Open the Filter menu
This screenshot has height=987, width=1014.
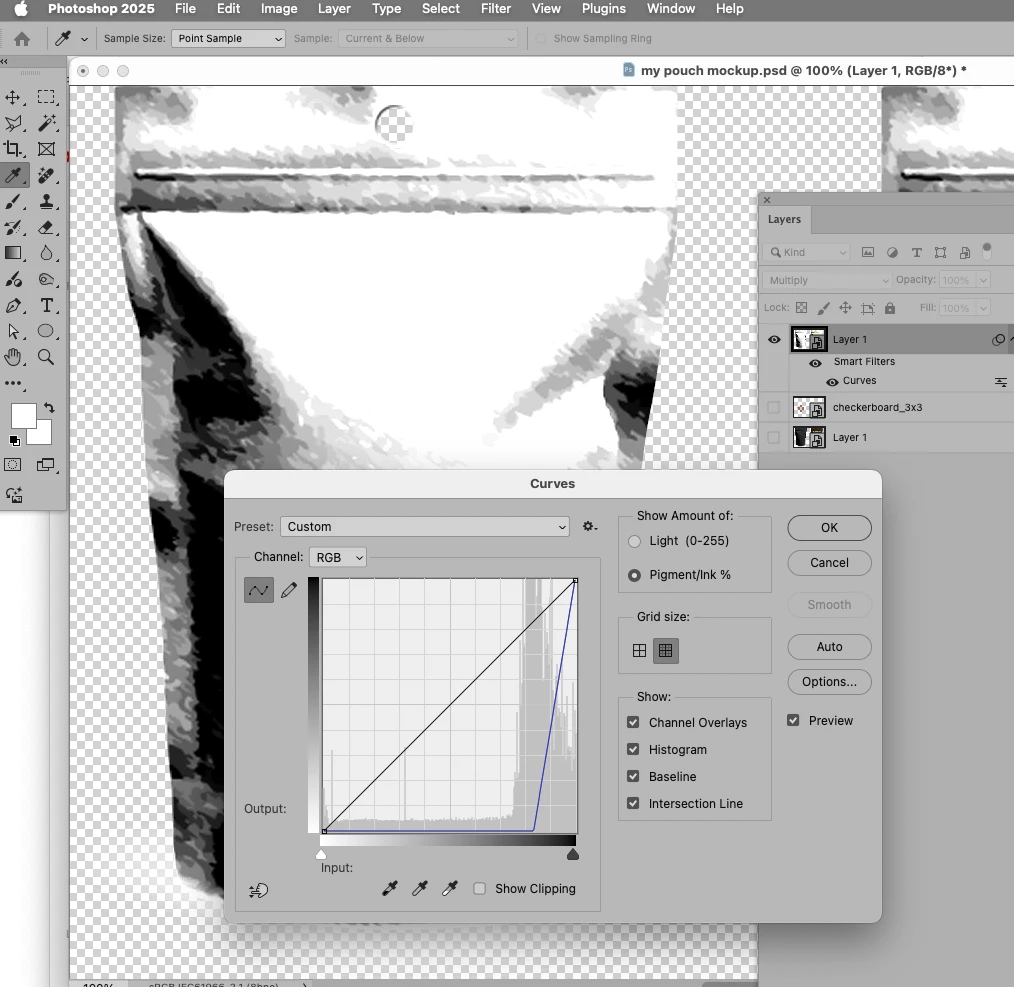click(x=496, y=8)
